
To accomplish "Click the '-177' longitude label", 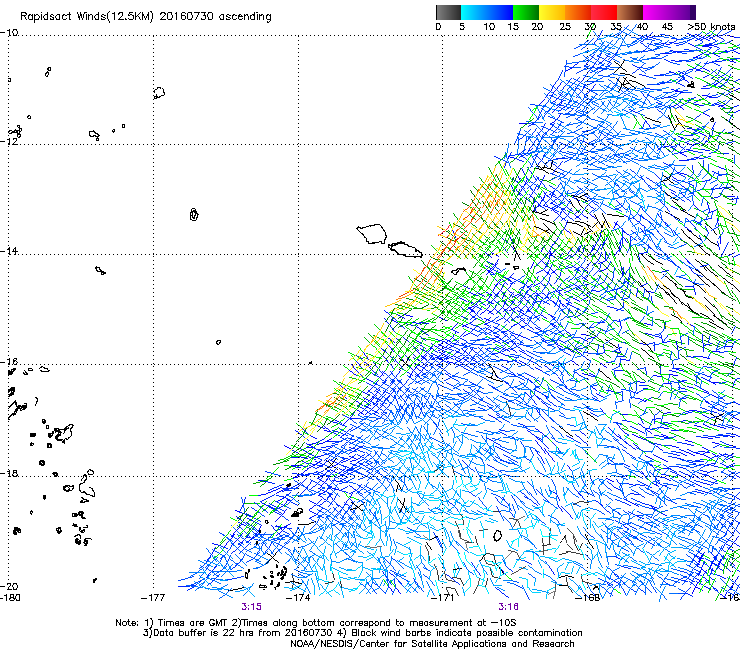I will (x=153, y=598).
